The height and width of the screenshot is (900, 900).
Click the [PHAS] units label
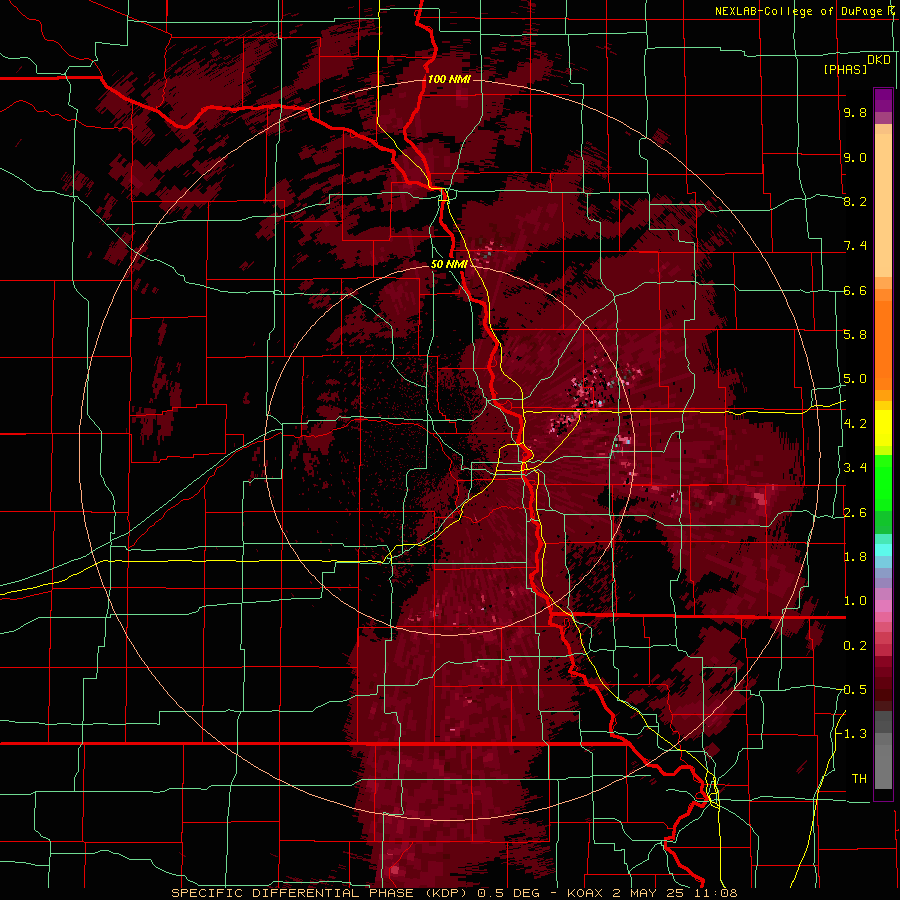coord(845,70)
